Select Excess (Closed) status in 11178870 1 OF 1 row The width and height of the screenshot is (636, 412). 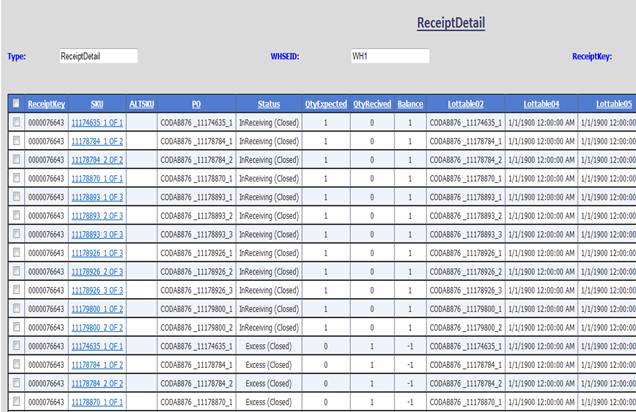coord(269,402)
